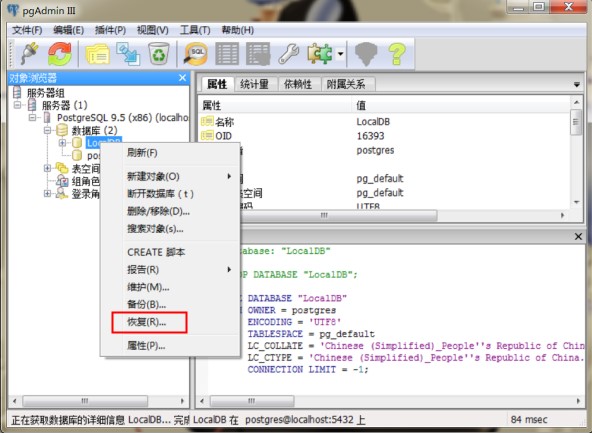Click the 数据库 (2) database cylinder icon
This screenshot has width=592, height=433.
coord(62,130)
